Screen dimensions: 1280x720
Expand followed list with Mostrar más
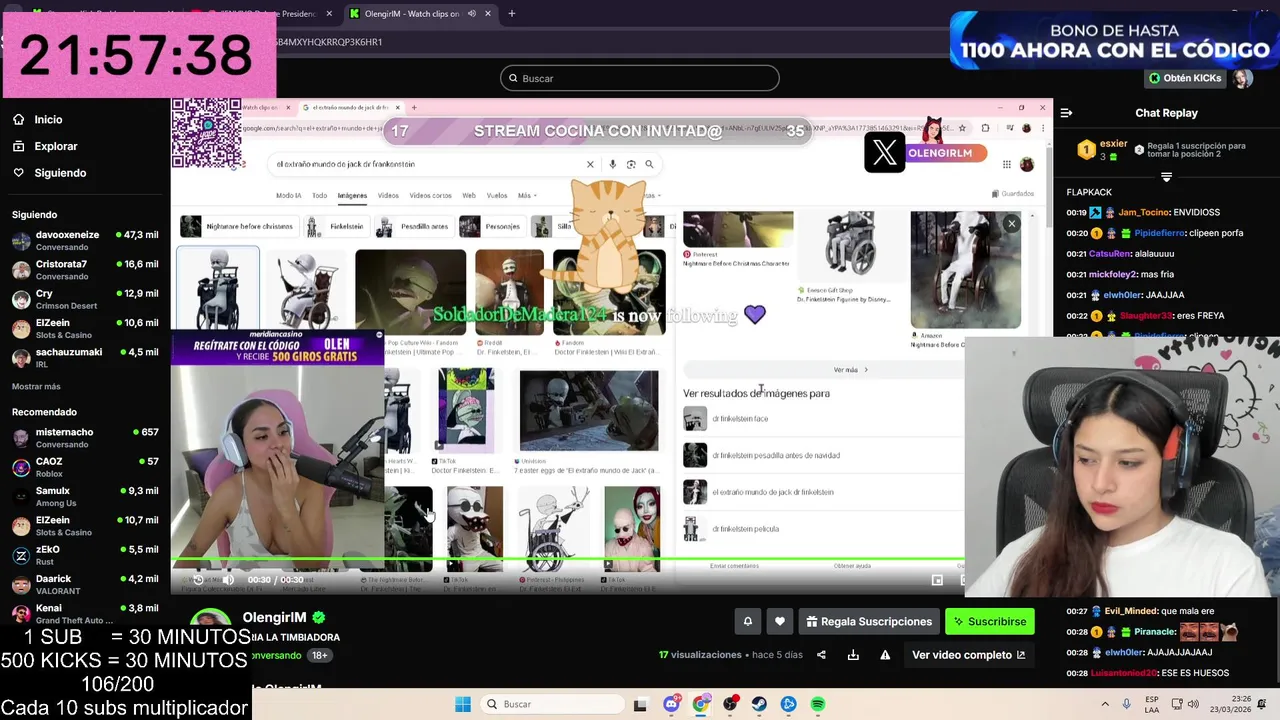coord(36,386)
